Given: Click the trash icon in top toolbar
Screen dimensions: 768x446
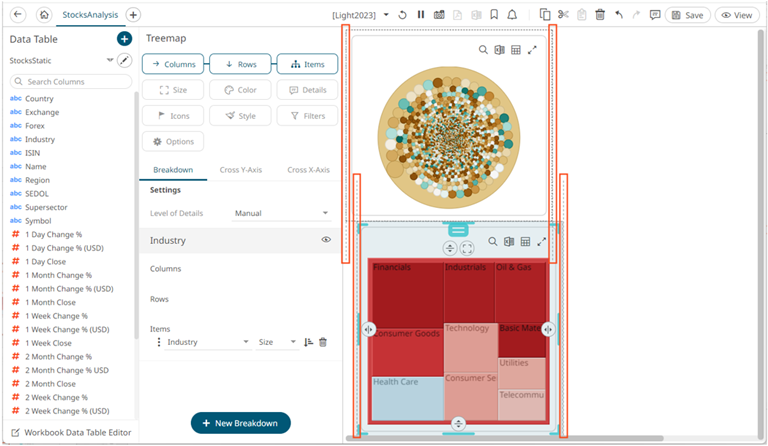Looking at the screenshot, I should tap(600, 15).
